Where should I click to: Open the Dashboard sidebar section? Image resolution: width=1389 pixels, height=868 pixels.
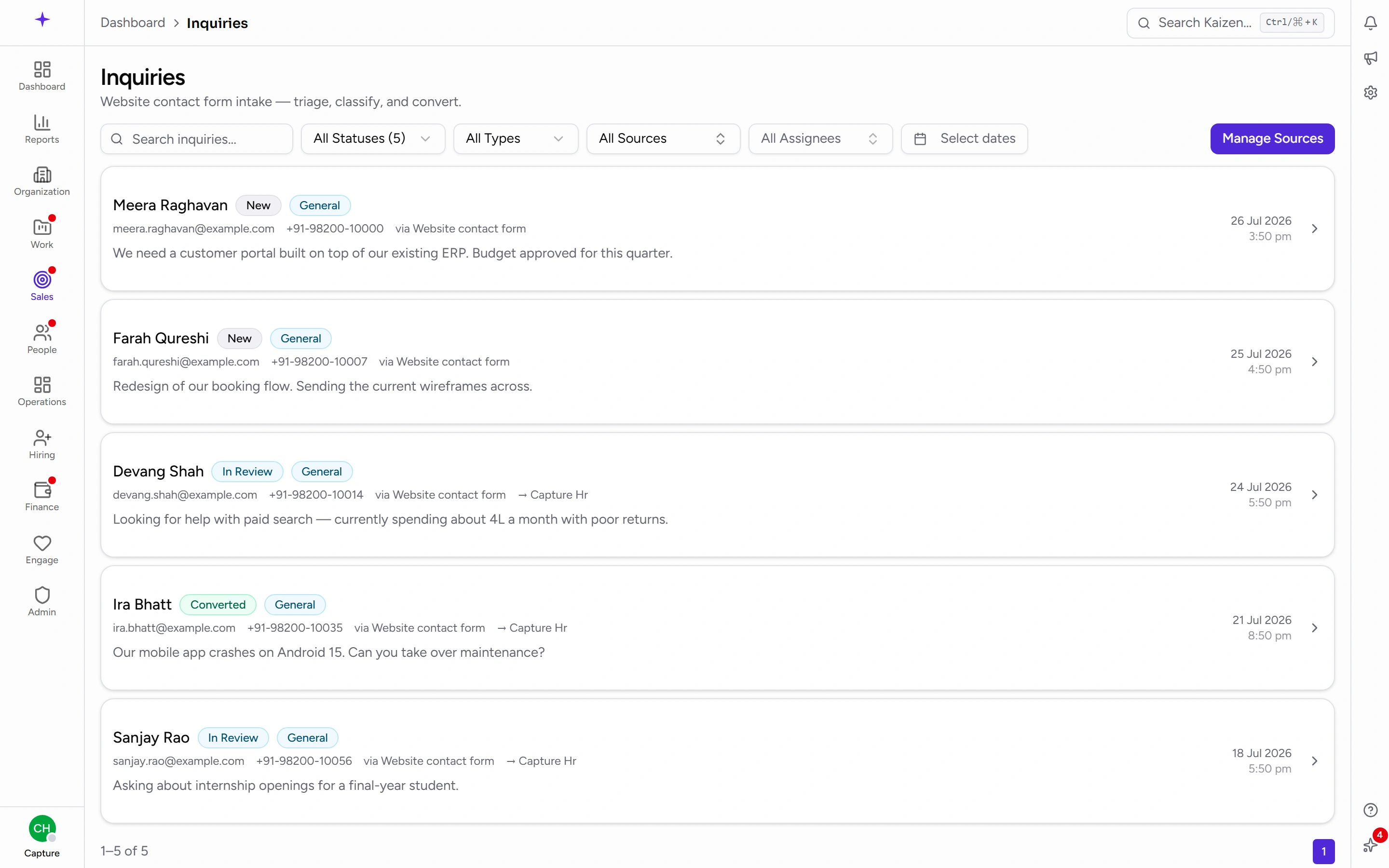coord(42,76)
